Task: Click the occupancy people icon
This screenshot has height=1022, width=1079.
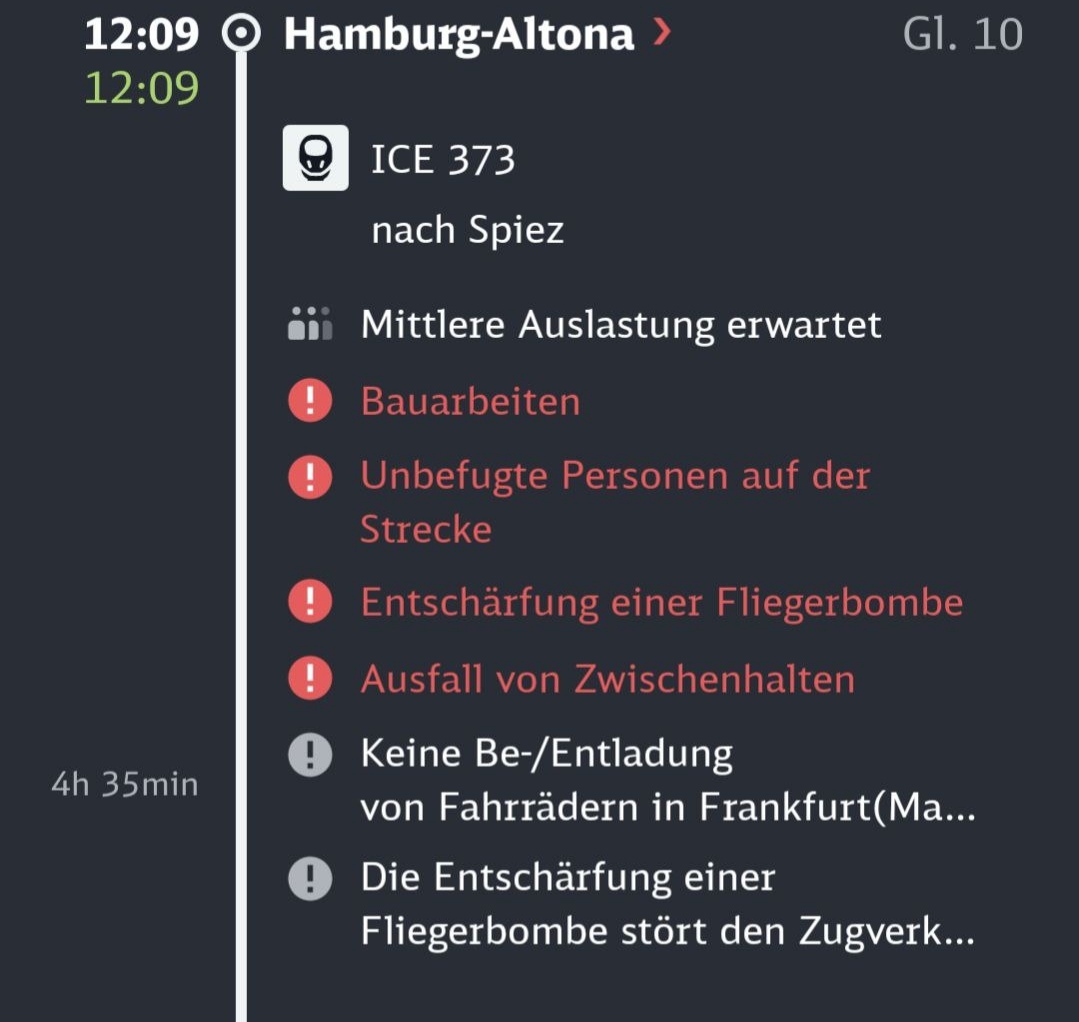Action: point(310,323)
